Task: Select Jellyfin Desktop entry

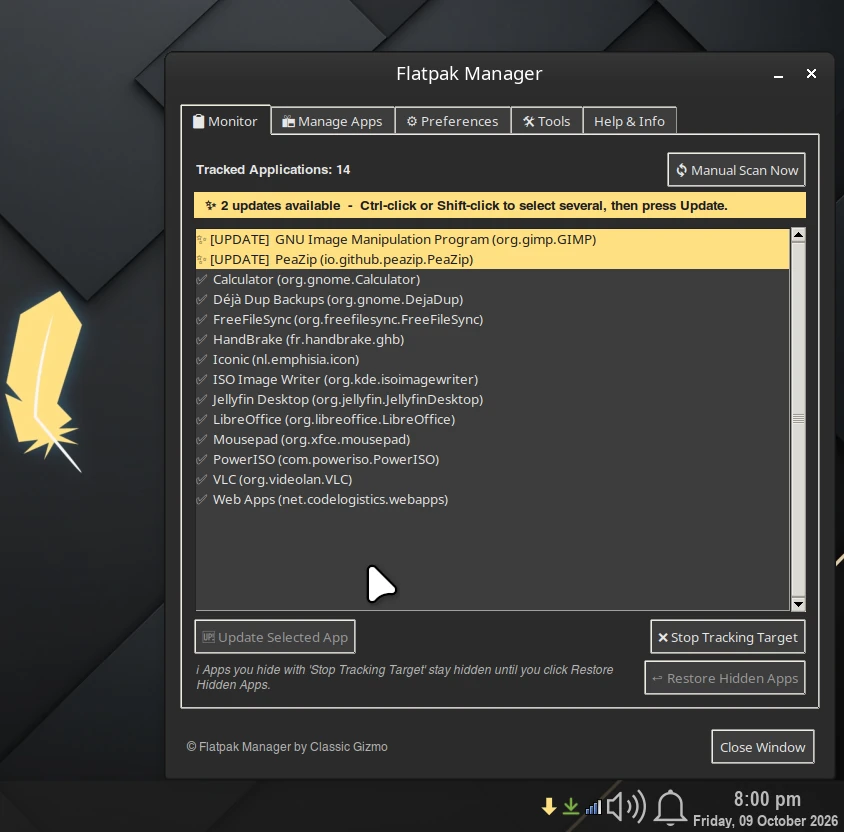Action: coord(493,399)
